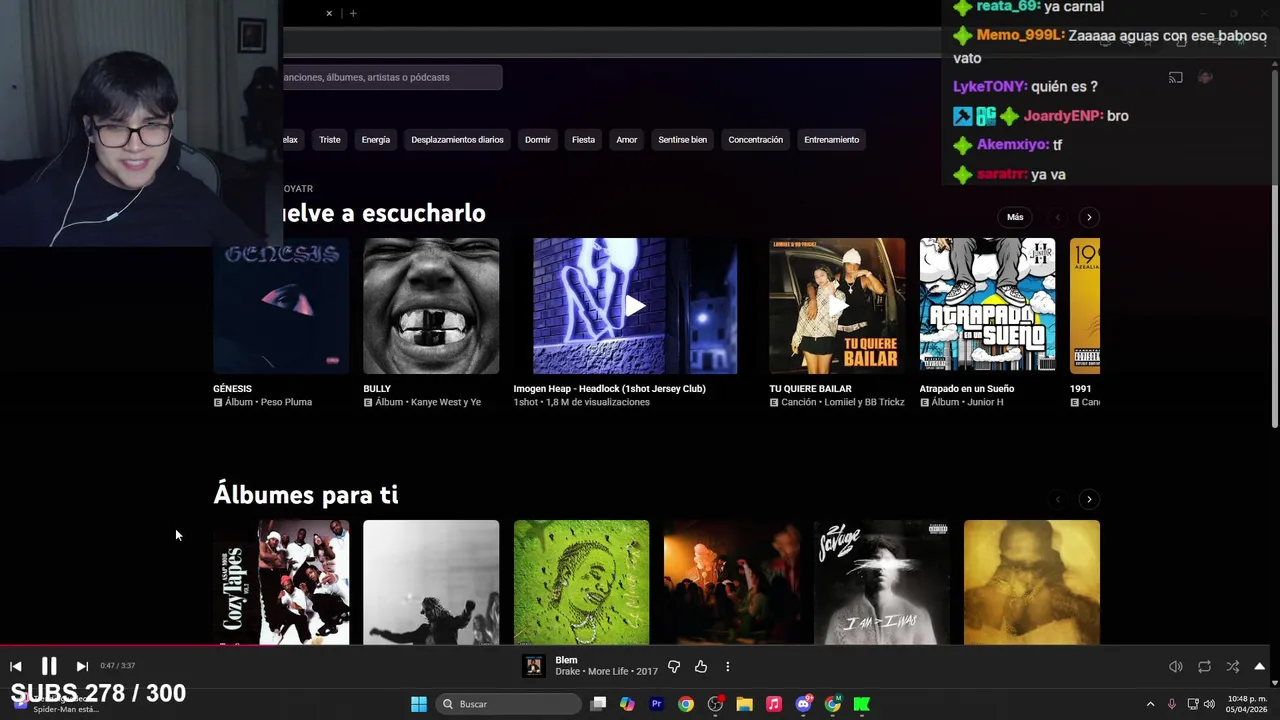Screen dimensions: 1280x720
Task: Open Task View from taskbar
Action: pos(598,704)
